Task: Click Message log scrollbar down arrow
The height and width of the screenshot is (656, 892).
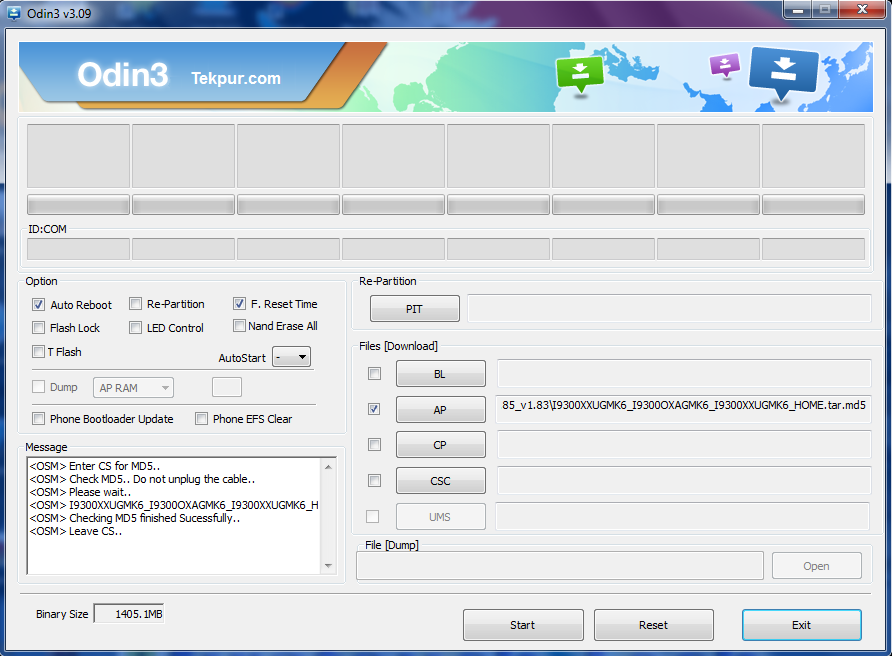Action: pyautogui.click(x=328, y=566)
